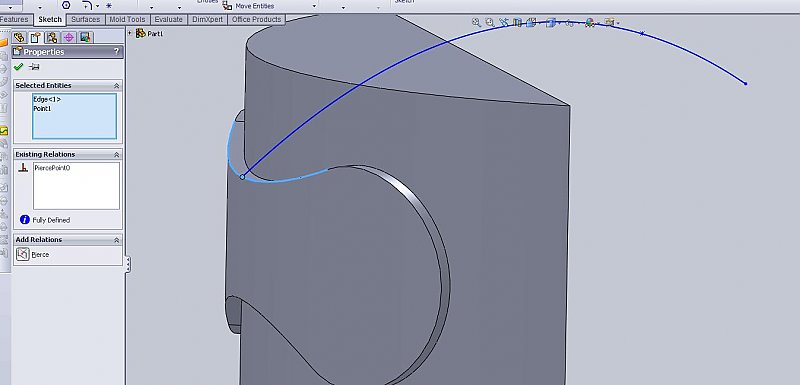Click the Previous View icon
800x385 pixels.
coord(504,22)
